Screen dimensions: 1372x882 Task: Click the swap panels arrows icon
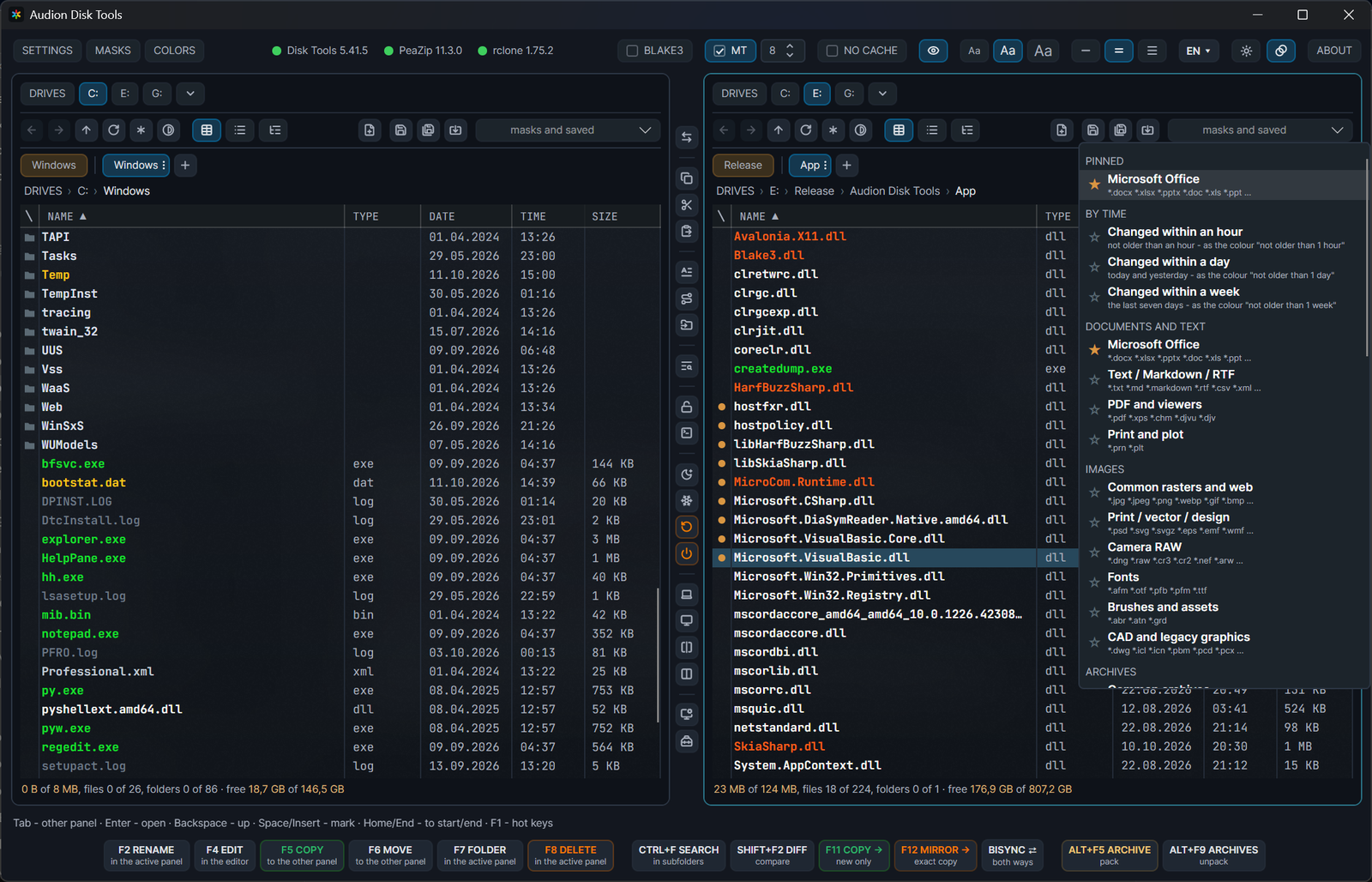[x=687, y=137]
